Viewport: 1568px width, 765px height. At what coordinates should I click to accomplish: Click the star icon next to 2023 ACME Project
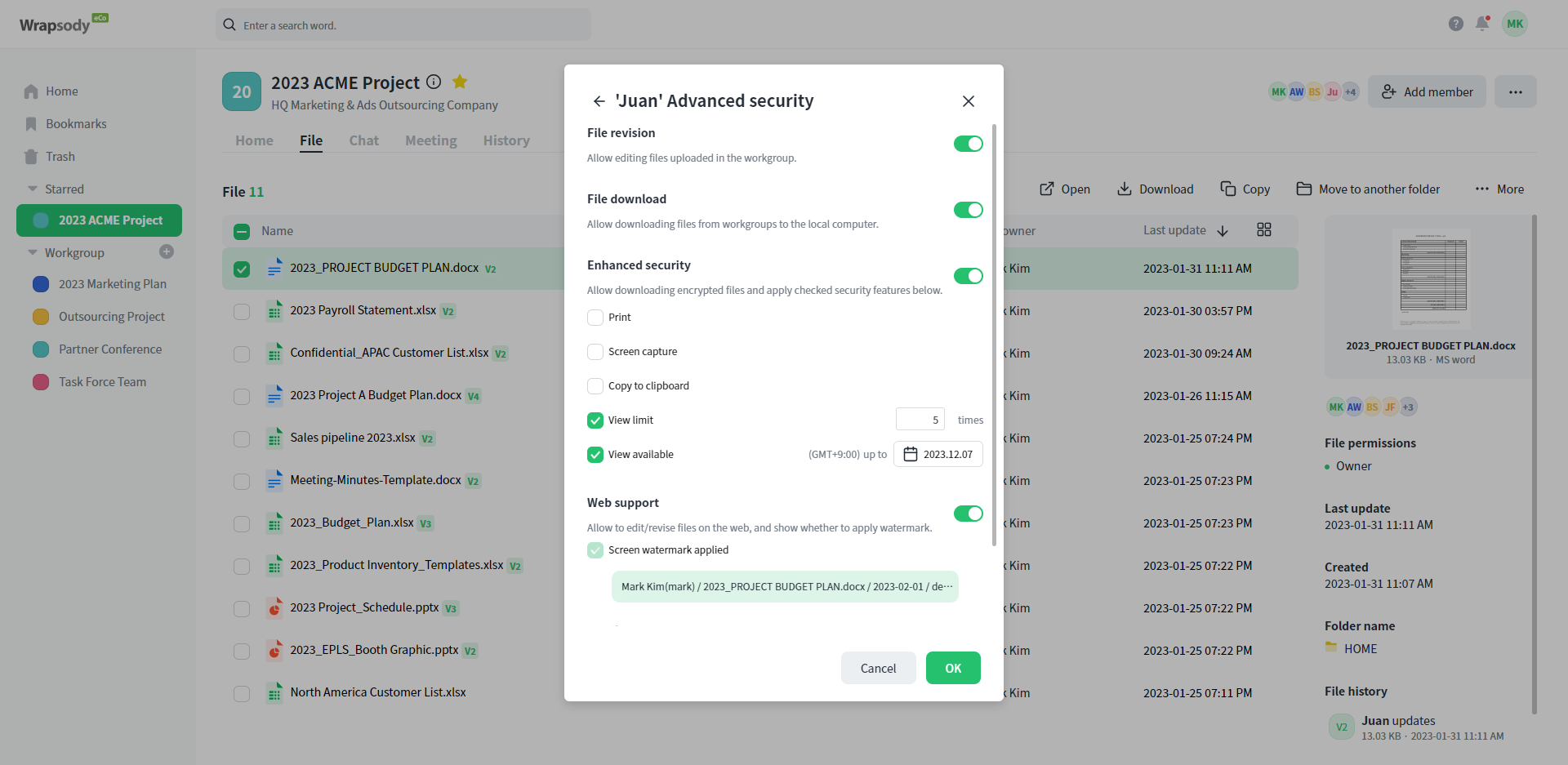459,82
